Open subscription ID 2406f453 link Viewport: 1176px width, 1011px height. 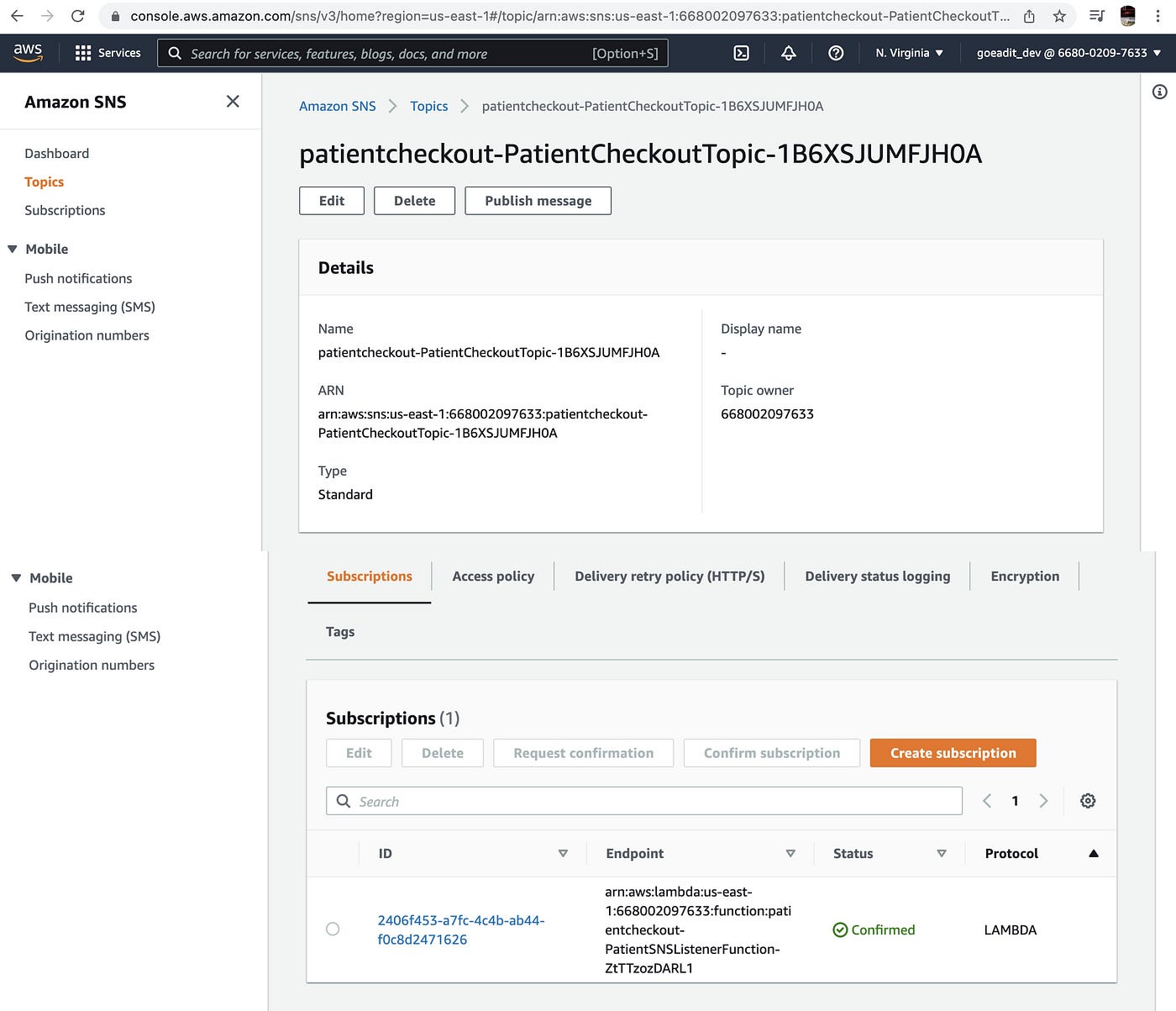click(461, 929)
